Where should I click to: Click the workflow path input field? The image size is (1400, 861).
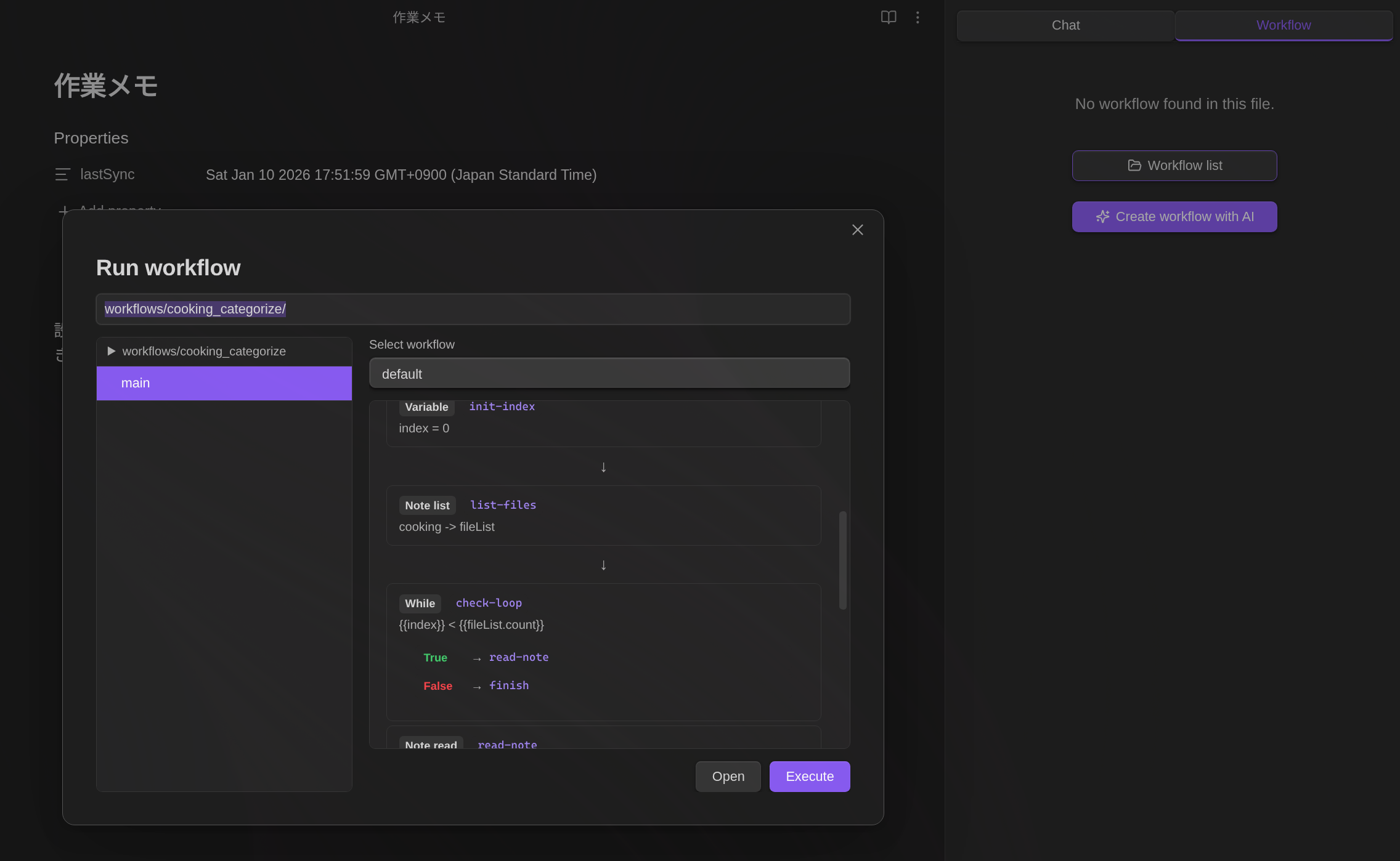(x=473, y=309)
